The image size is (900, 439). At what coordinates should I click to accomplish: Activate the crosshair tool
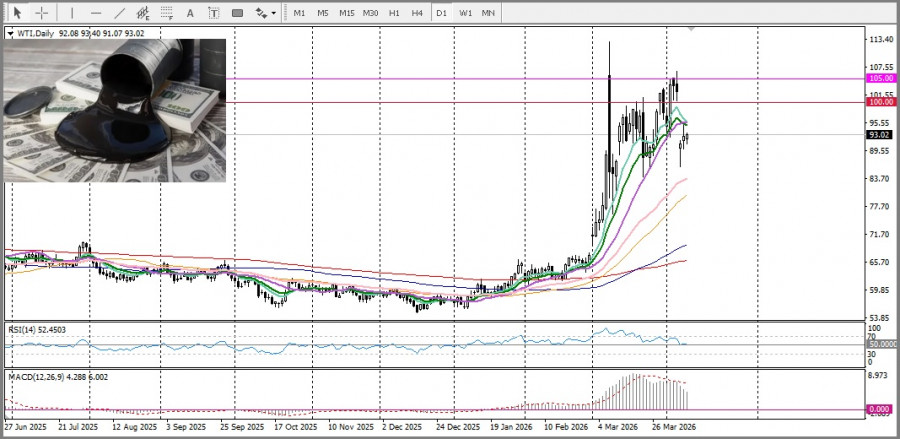point(42,13)
